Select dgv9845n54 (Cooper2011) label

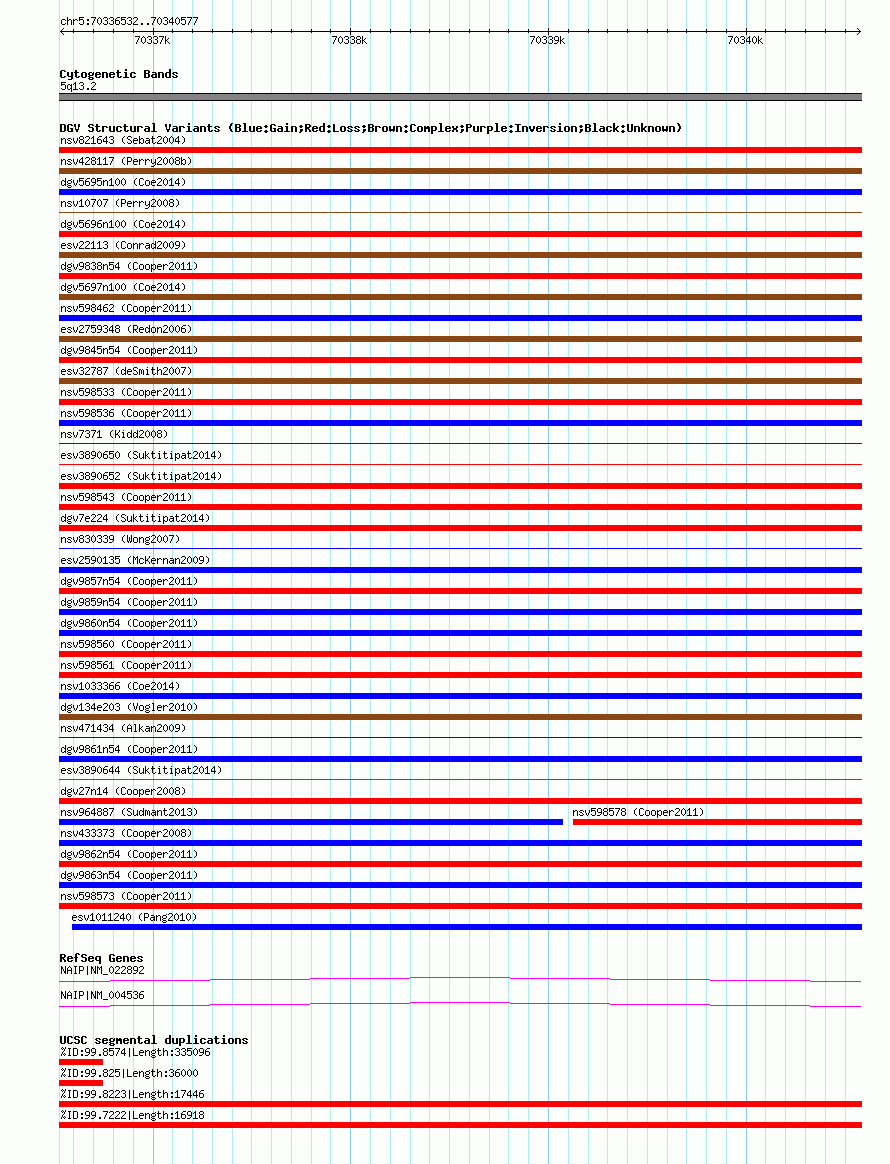click(129, 350)
